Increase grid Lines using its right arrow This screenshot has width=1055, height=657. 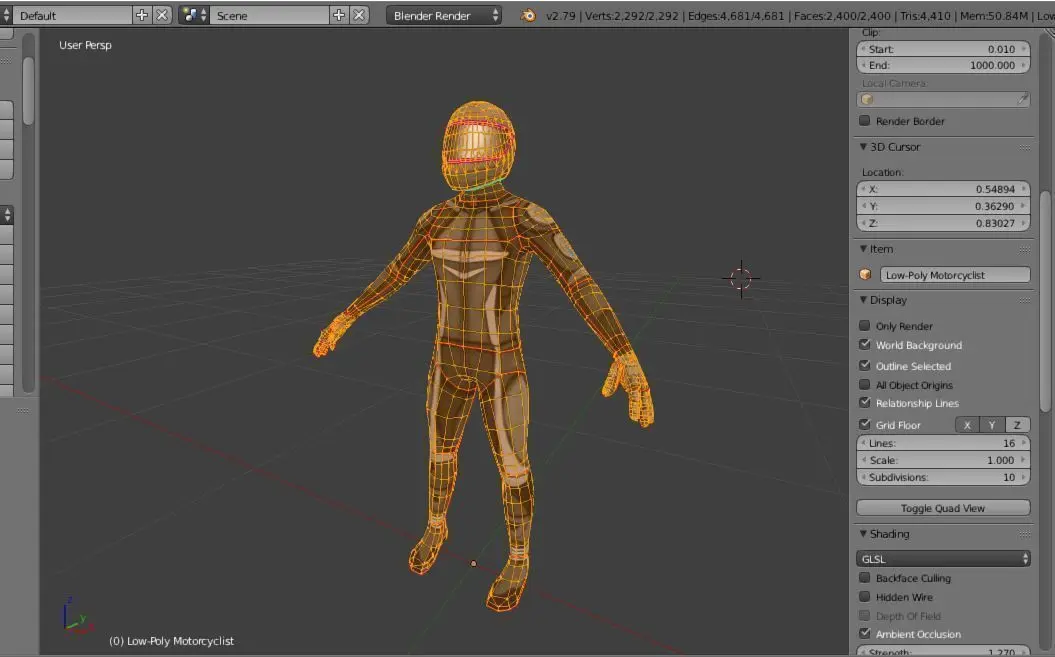[1024, 443]
